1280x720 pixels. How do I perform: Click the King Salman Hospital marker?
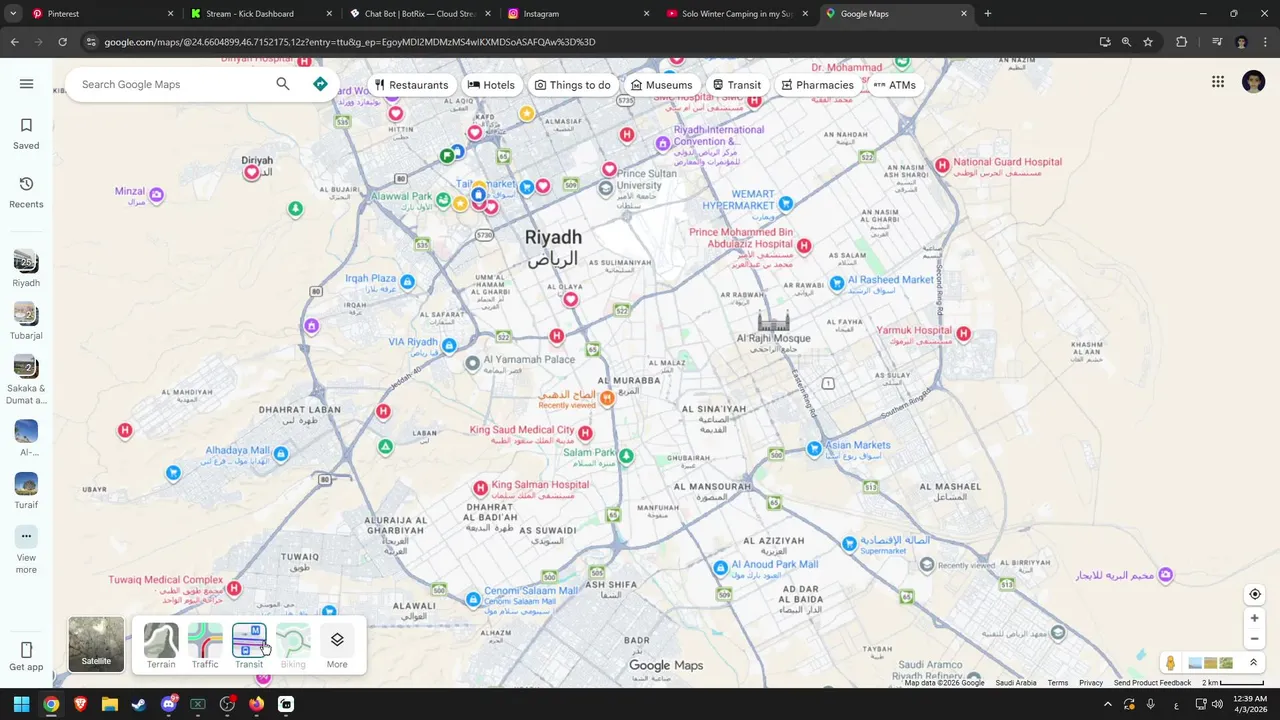(480, 488)
